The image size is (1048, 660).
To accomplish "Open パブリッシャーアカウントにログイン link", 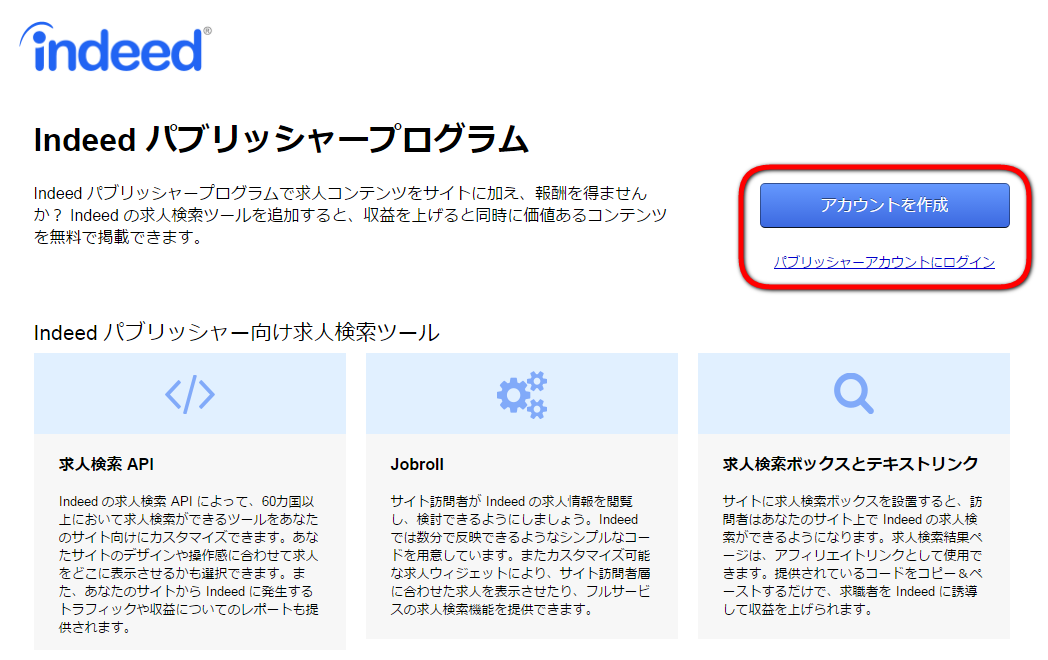I will (x=884, y=262).
